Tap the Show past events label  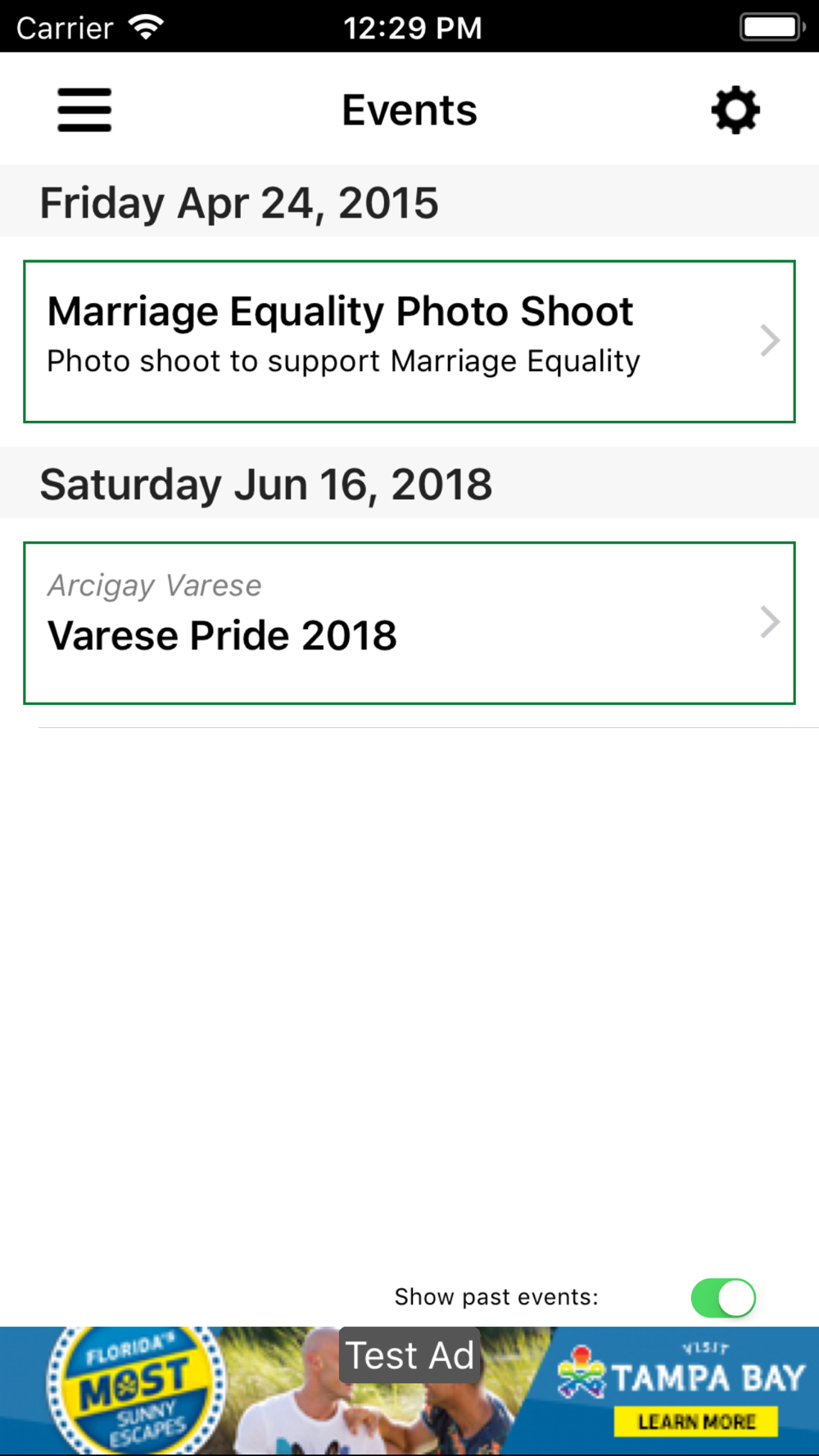coord(496,1297)
